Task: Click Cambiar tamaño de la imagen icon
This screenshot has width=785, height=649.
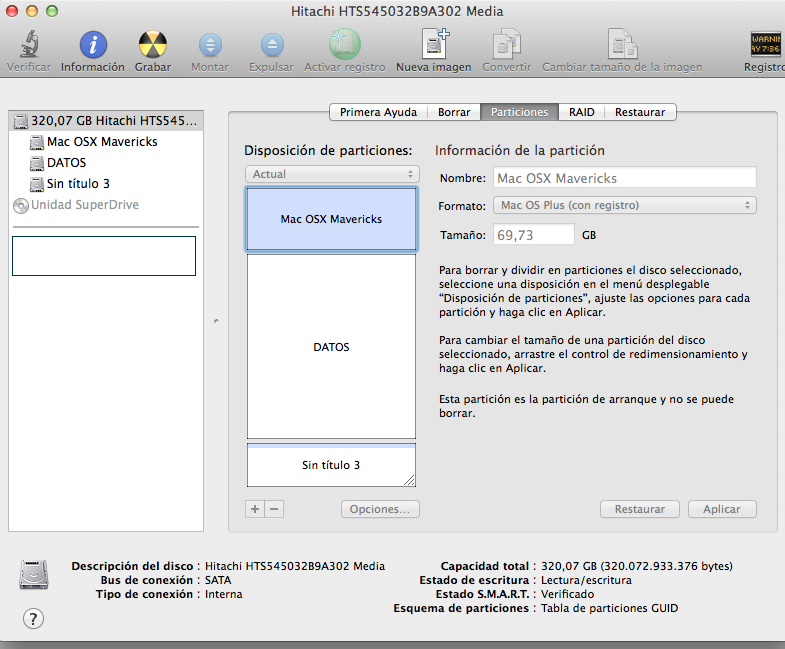Action: coord(622,44)
